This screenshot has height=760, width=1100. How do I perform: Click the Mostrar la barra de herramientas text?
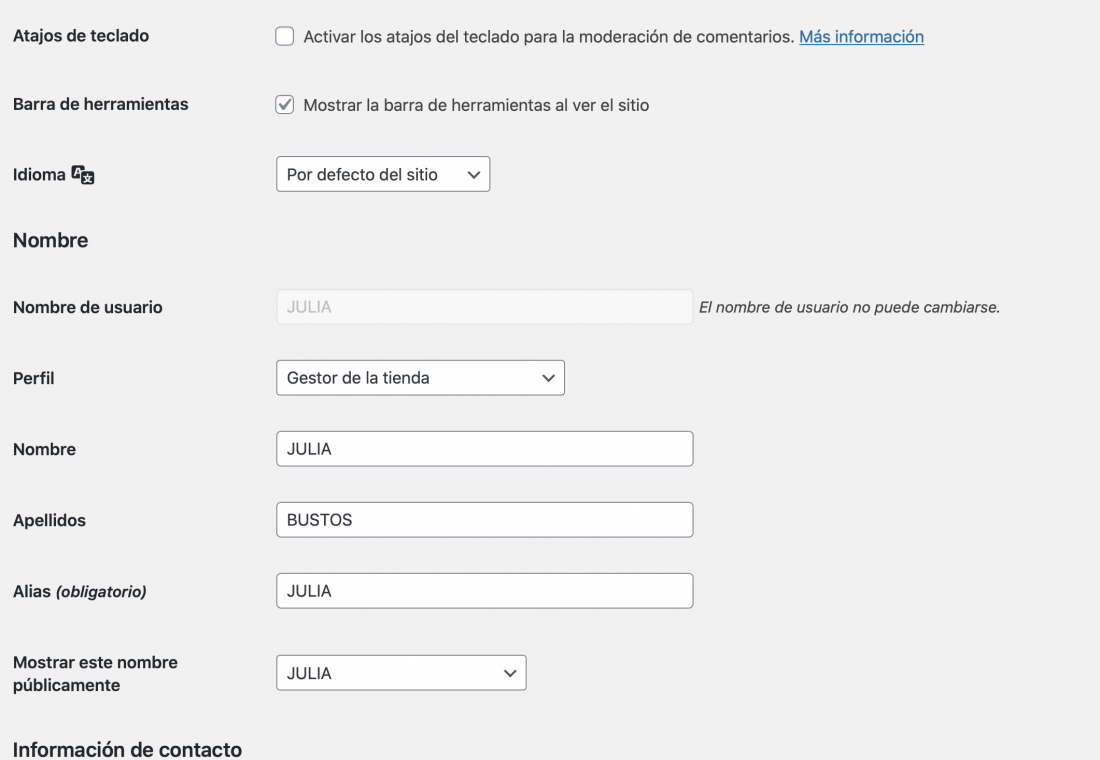[x=476, y=105]
